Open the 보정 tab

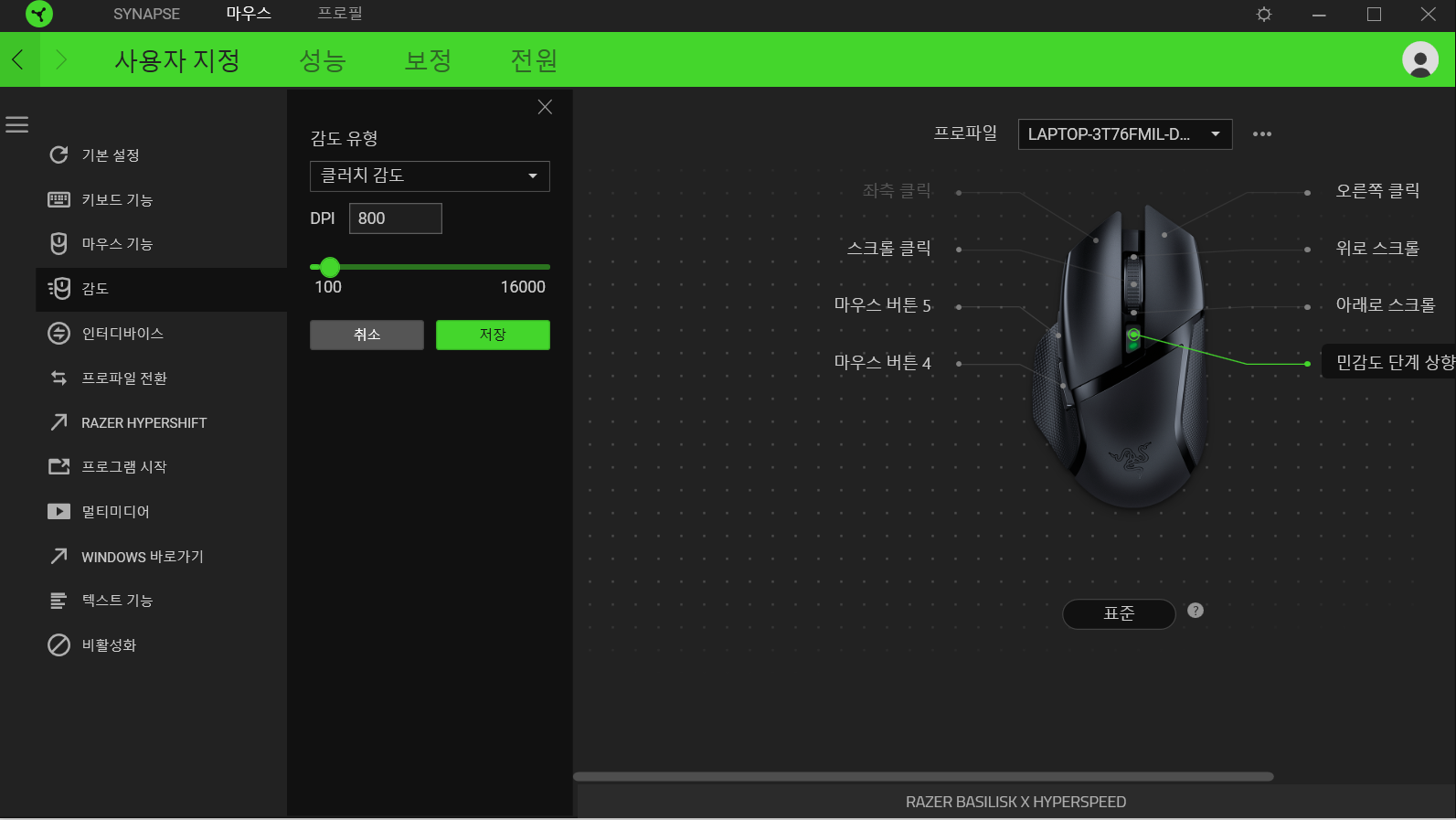[x=429, y=60]
